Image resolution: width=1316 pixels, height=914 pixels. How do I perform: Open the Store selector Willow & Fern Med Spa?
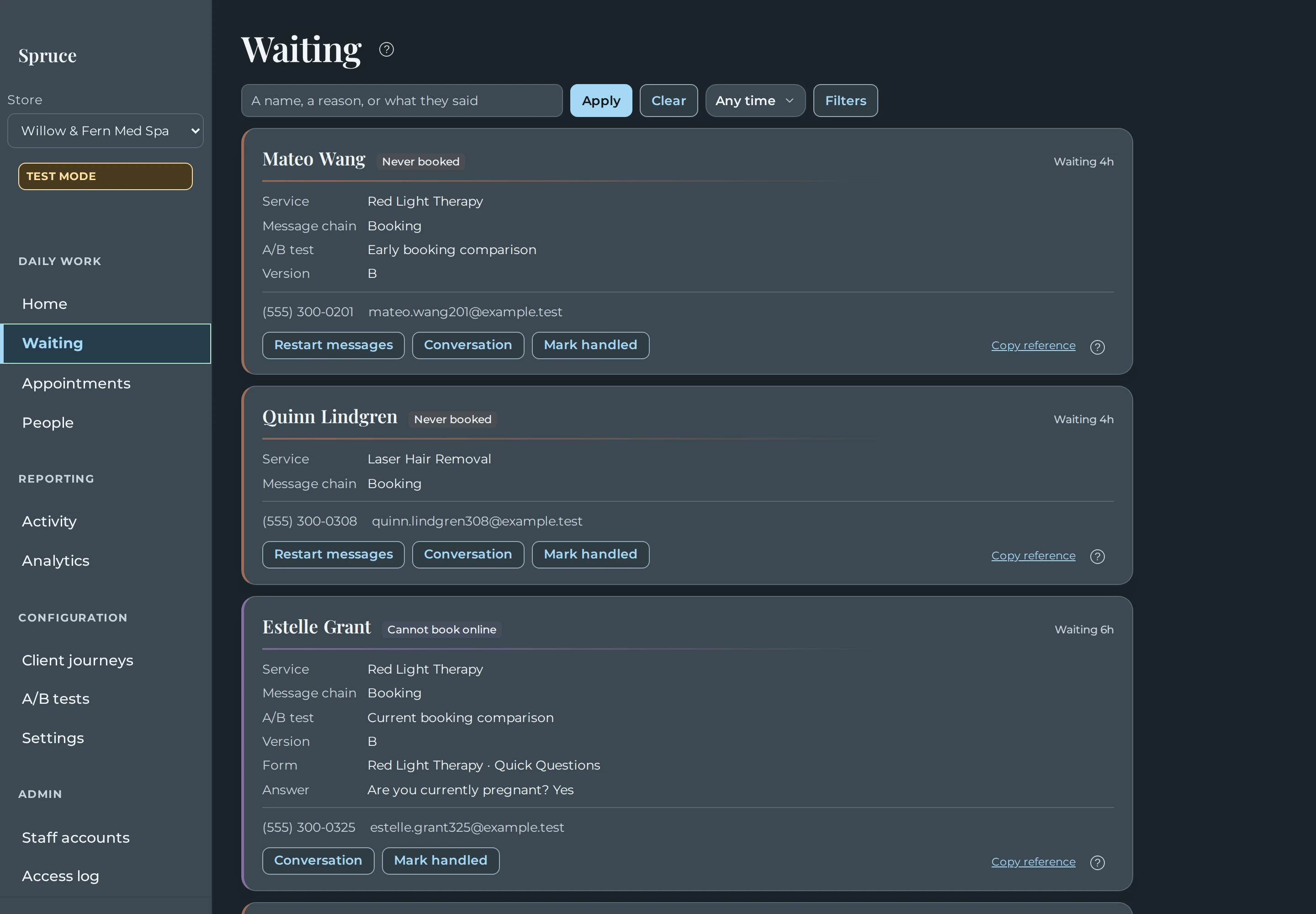106,131
